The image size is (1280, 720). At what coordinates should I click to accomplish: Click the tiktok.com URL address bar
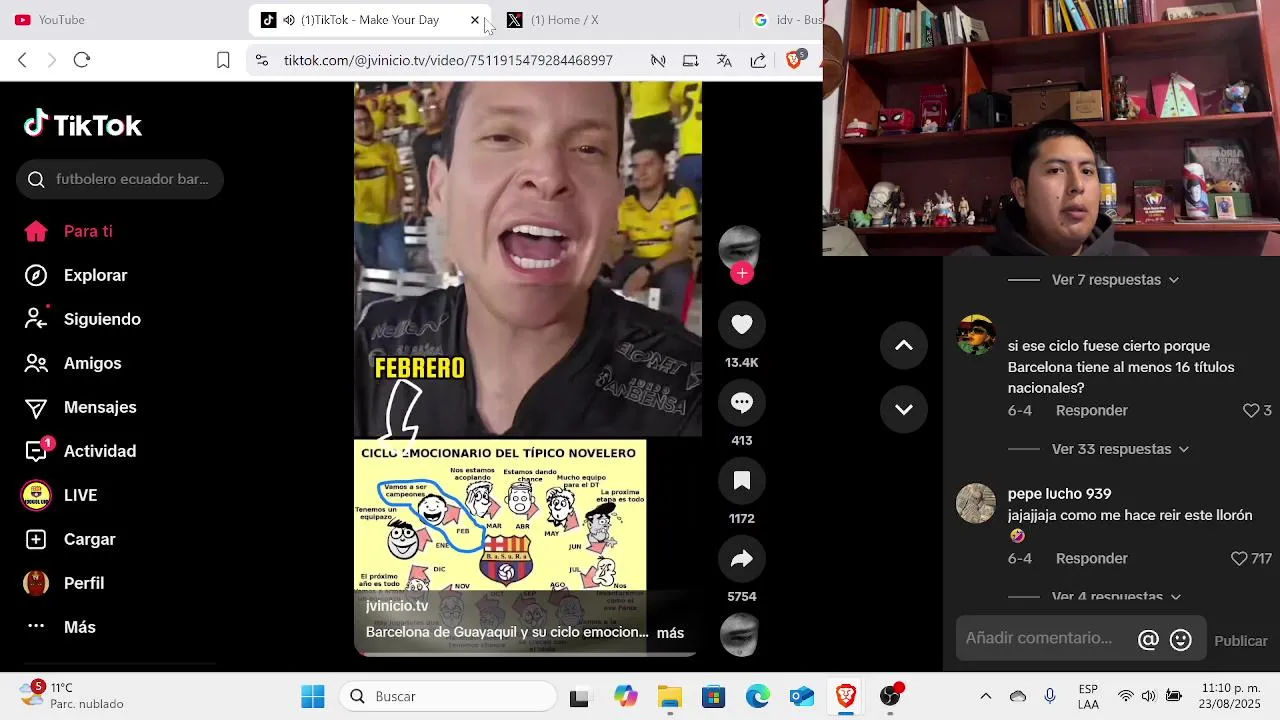click(448, 60)
